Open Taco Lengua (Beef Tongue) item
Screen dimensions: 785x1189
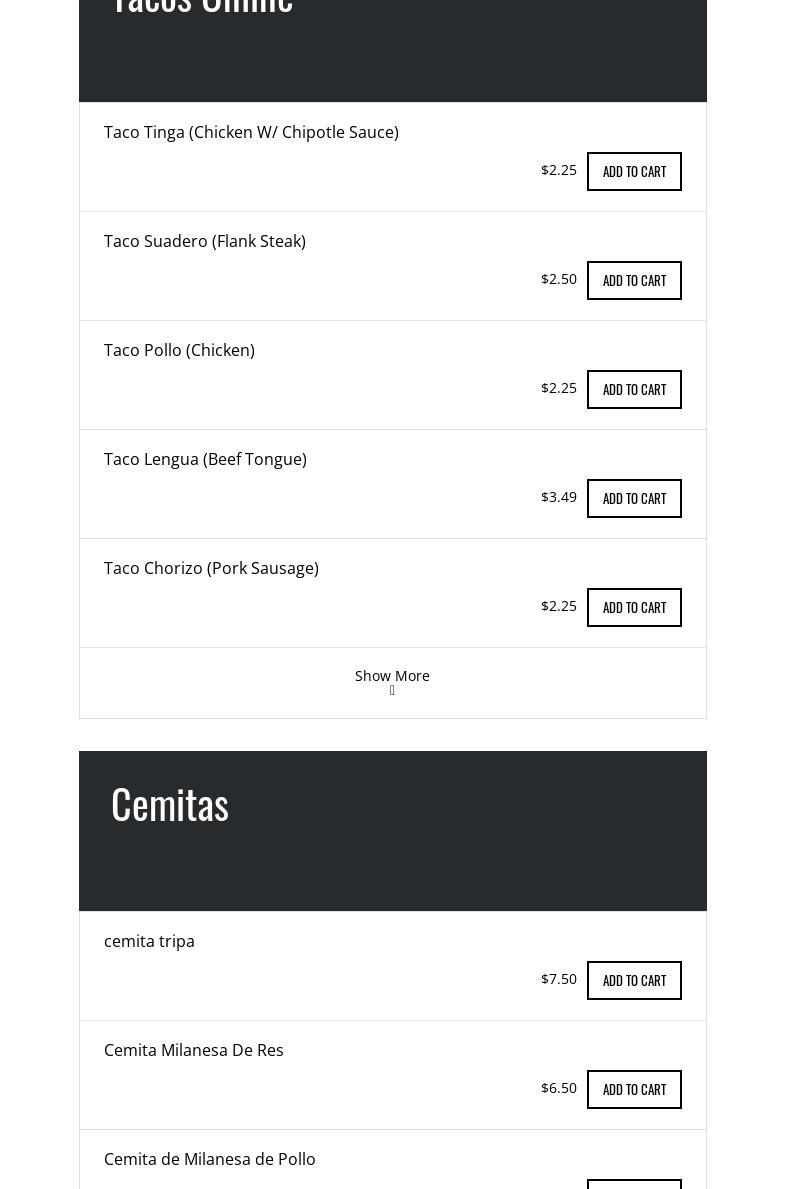point(205,460)
